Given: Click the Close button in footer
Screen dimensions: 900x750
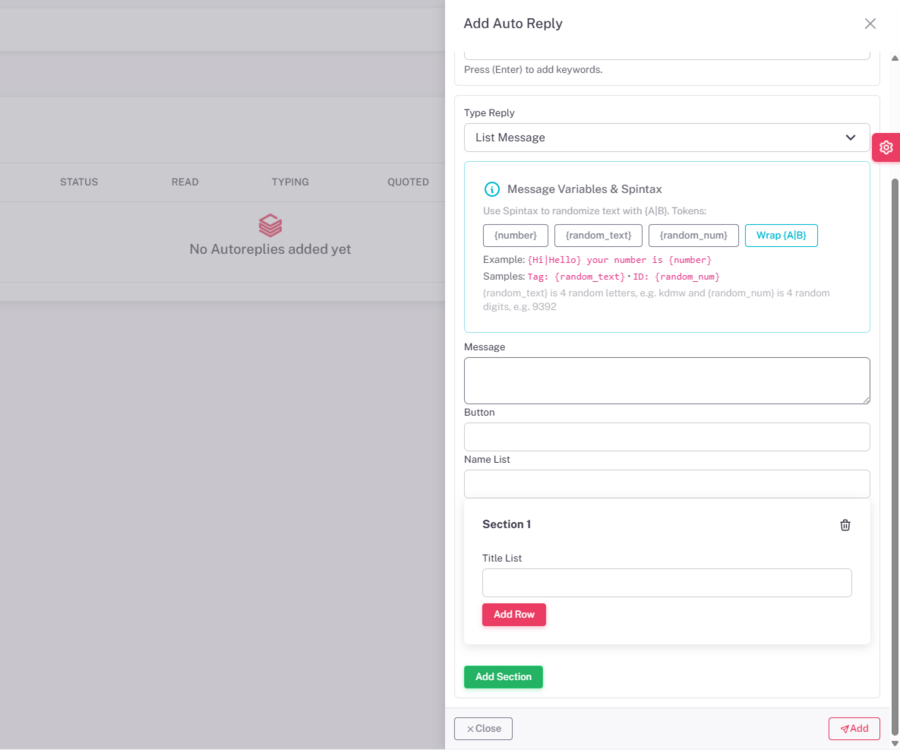Looking at the screenshot, I should click(483, 729).
